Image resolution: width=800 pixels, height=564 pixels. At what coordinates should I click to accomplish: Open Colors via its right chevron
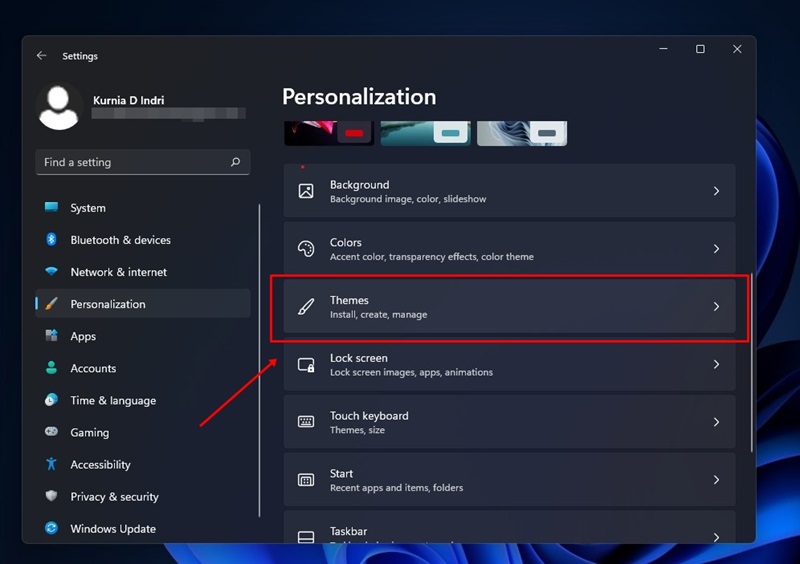[716, 249]
